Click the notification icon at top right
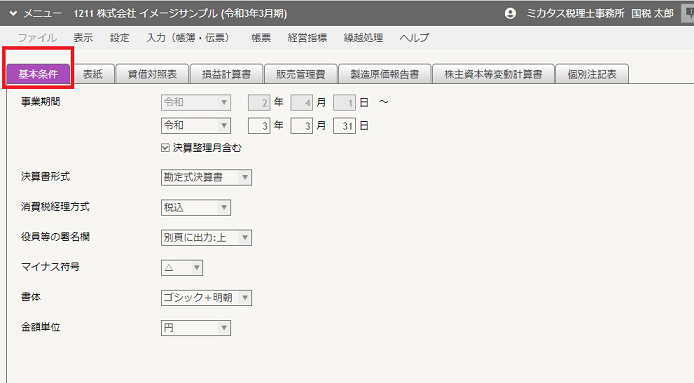The width and height of the screenshot is (694, 383). (688, 13)
